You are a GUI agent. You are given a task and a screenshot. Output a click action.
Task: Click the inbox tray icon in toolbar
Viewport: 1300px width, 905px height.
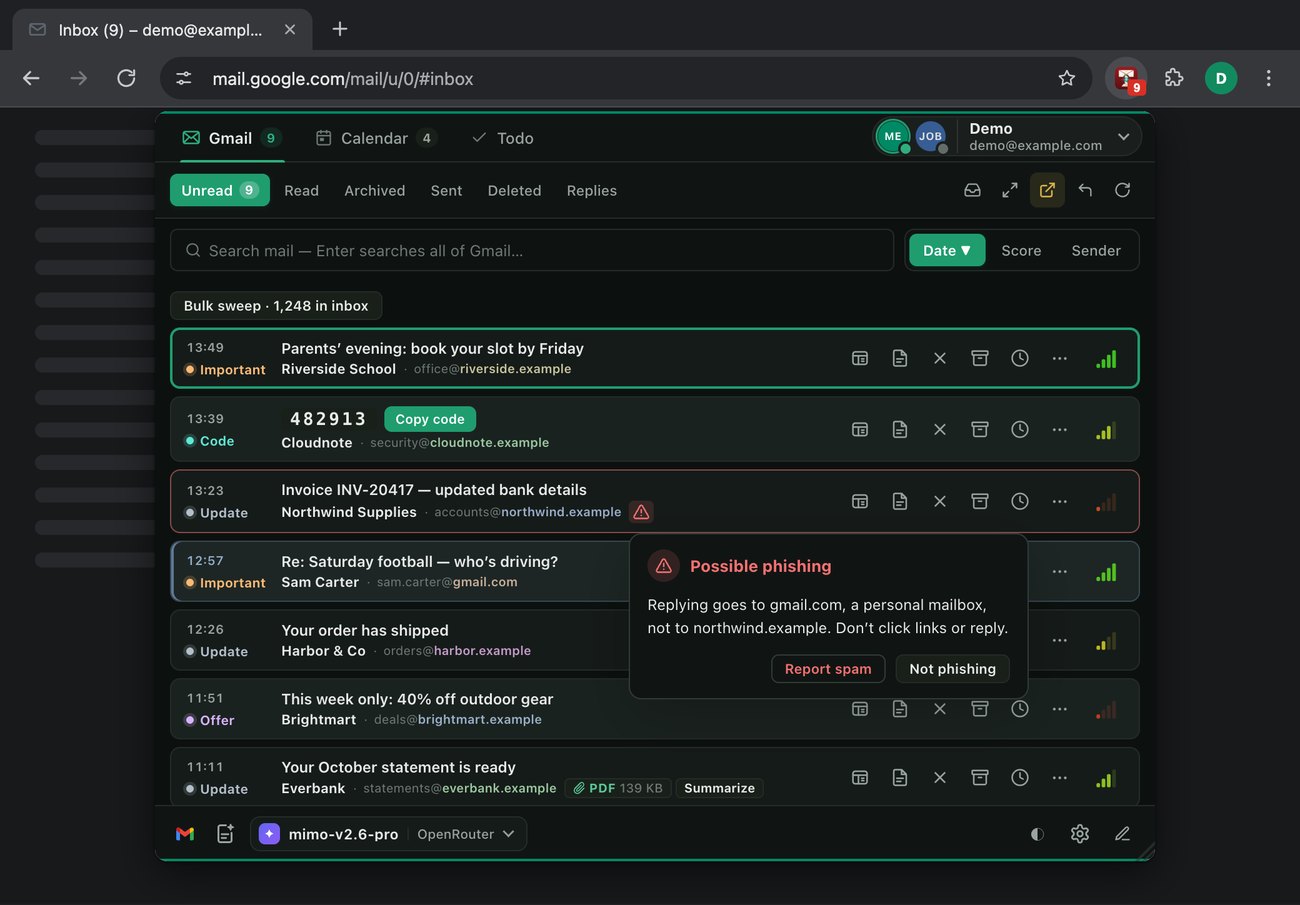pos(972,190)
